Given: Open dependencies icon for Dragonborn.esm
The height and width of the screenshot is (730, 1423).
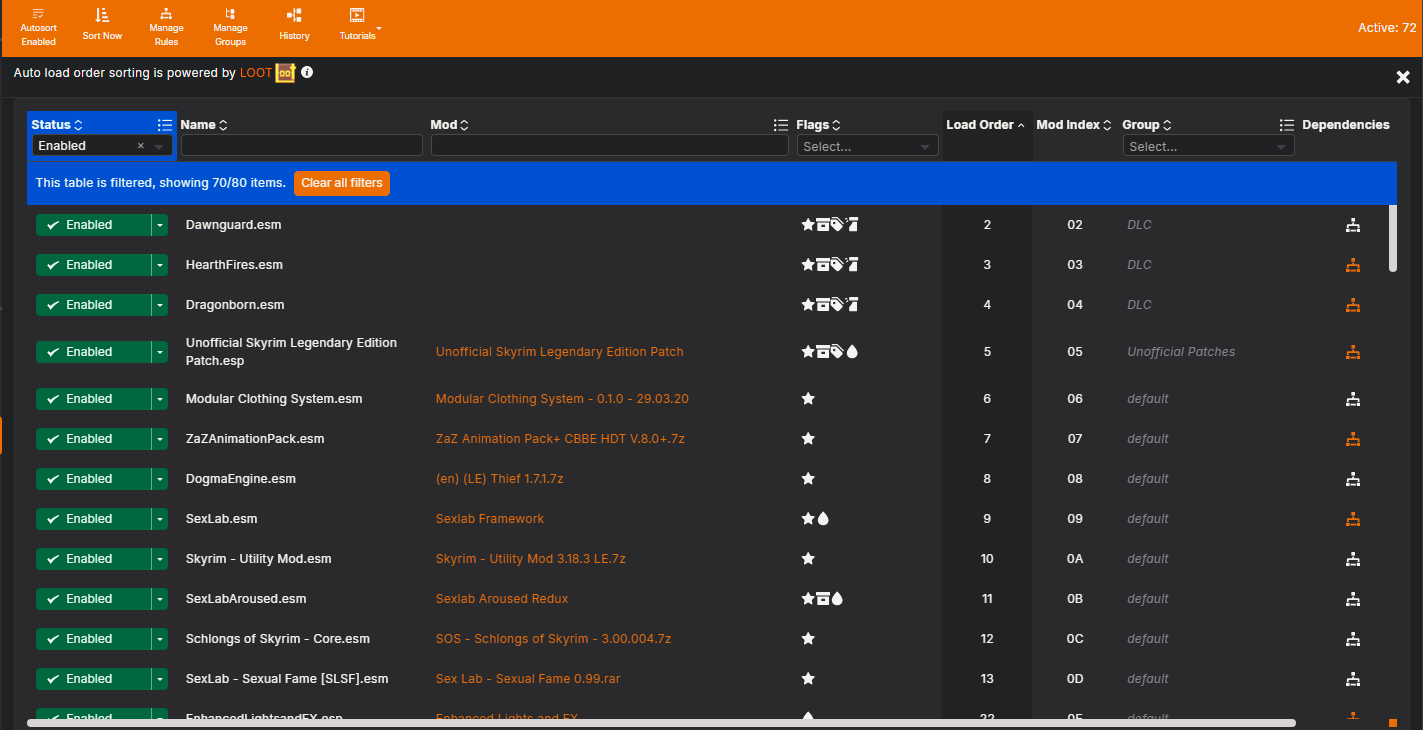Looking at the screenshot, I should click(x=1353, y=305).
